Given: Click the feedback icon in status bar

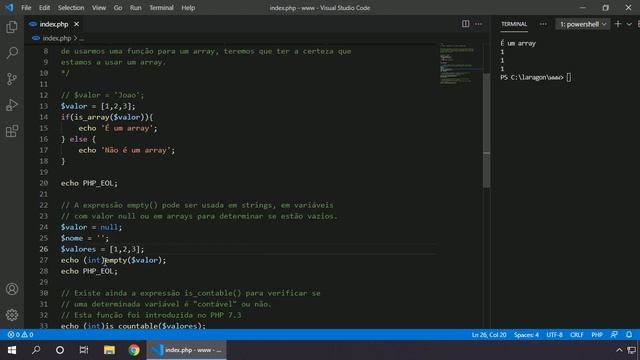Looking at the screenshot, I should (614, 335).
